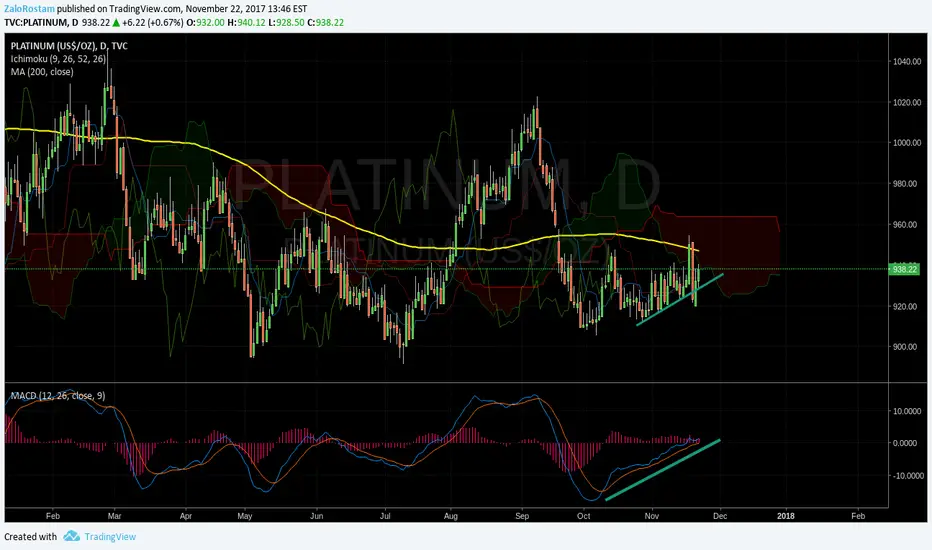
Task: Click the Feb label after 2018 on time axis
Action: coord(858,516)
